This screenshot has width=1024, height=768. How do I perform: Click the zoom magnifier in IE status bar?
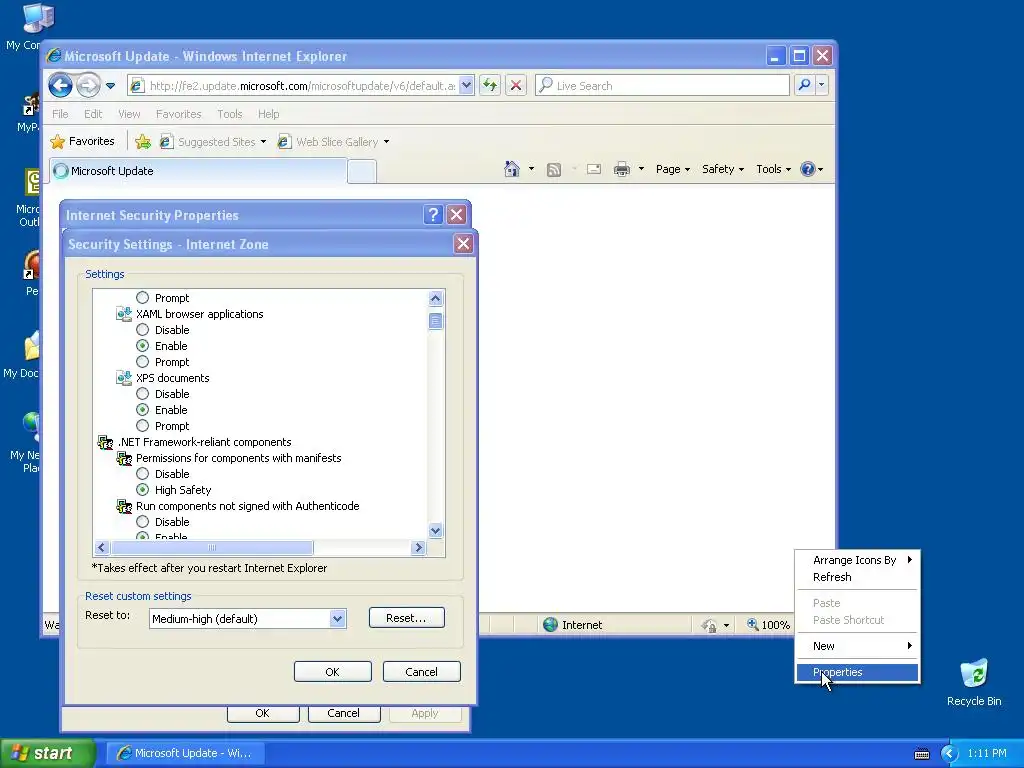(x=752, y=624)
